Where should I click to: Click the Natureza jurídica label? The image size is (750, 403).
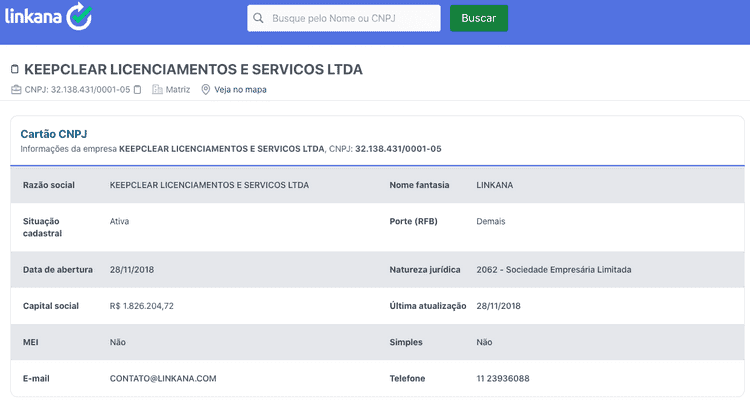click(425, 270)
